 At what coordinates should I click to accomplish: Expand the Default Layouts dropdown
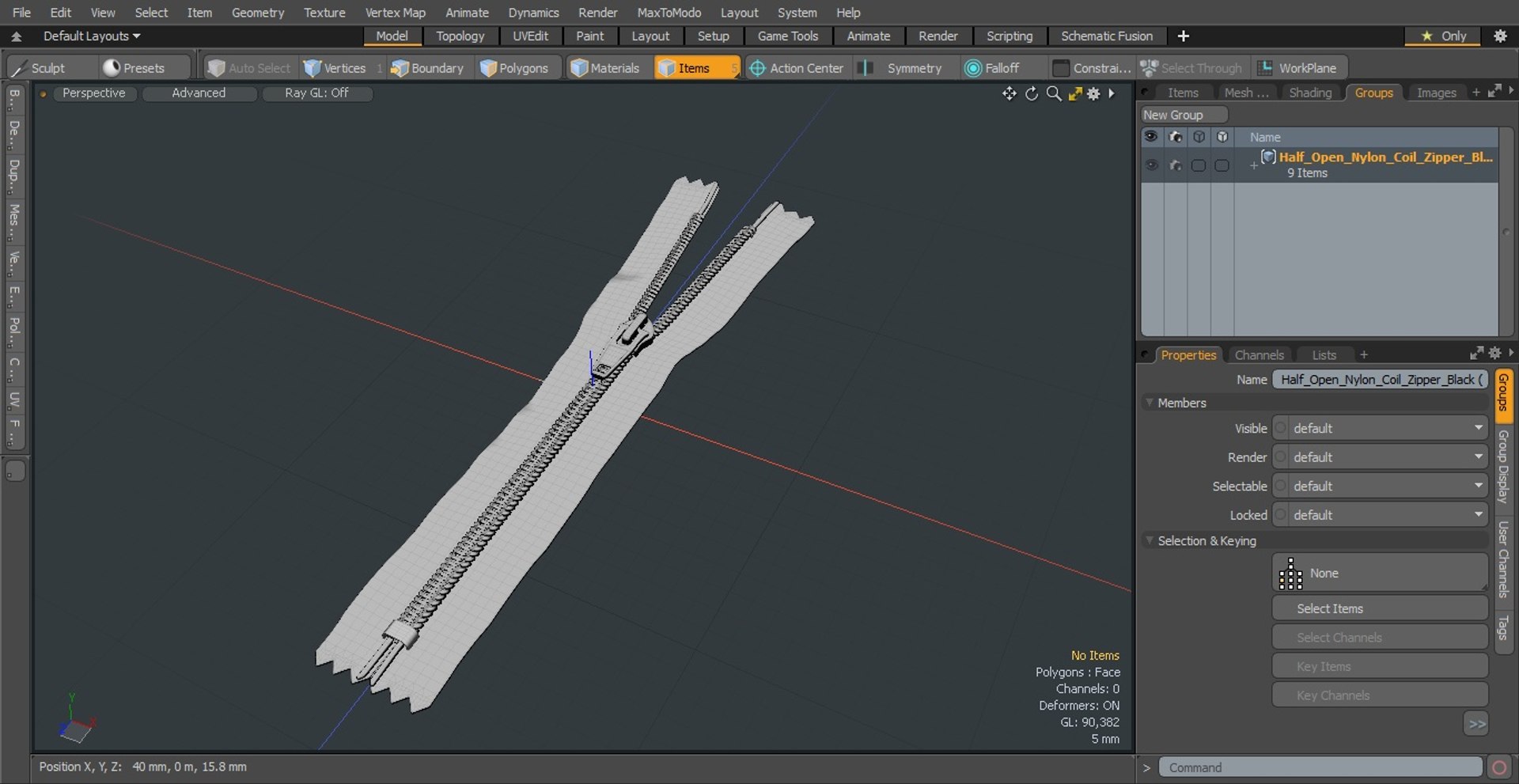click(91, 36)
